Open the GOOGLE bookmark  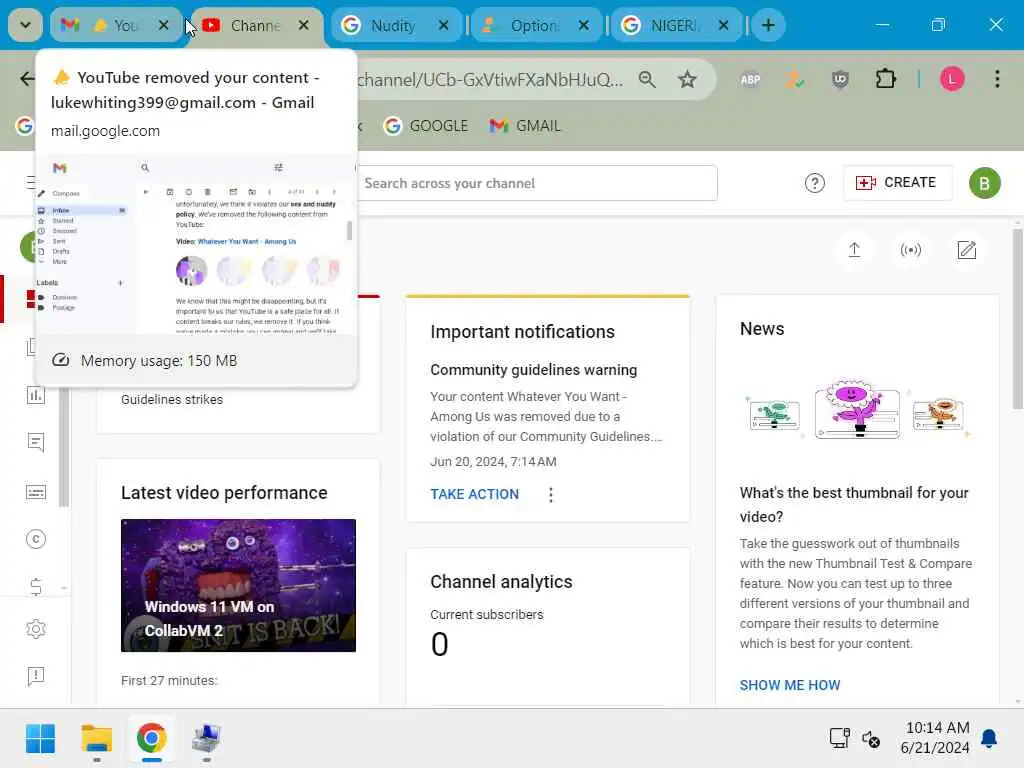426,125
